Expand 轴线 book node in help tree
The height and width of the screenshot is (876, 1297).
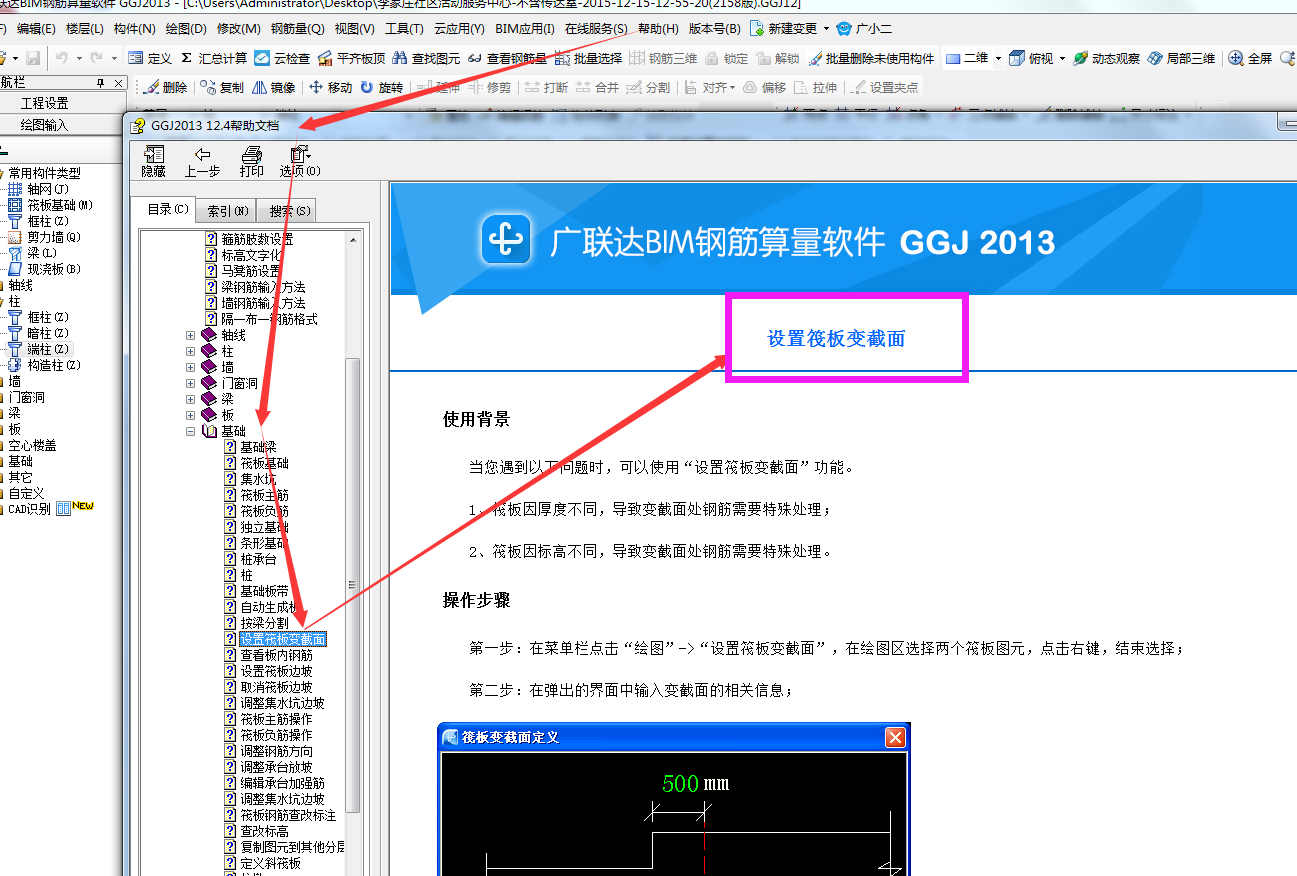[191, 335]
